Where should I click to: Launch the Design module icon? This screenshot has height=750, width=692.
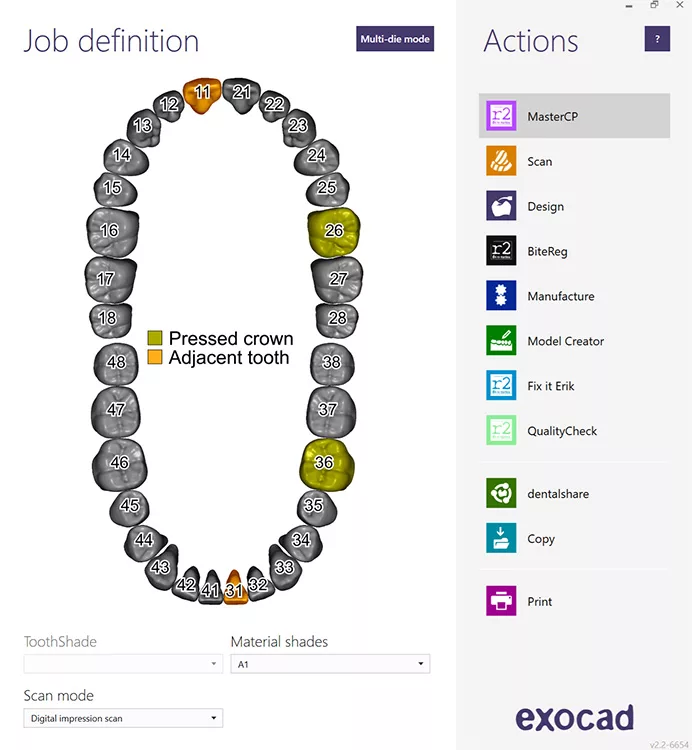coord(501,206)
